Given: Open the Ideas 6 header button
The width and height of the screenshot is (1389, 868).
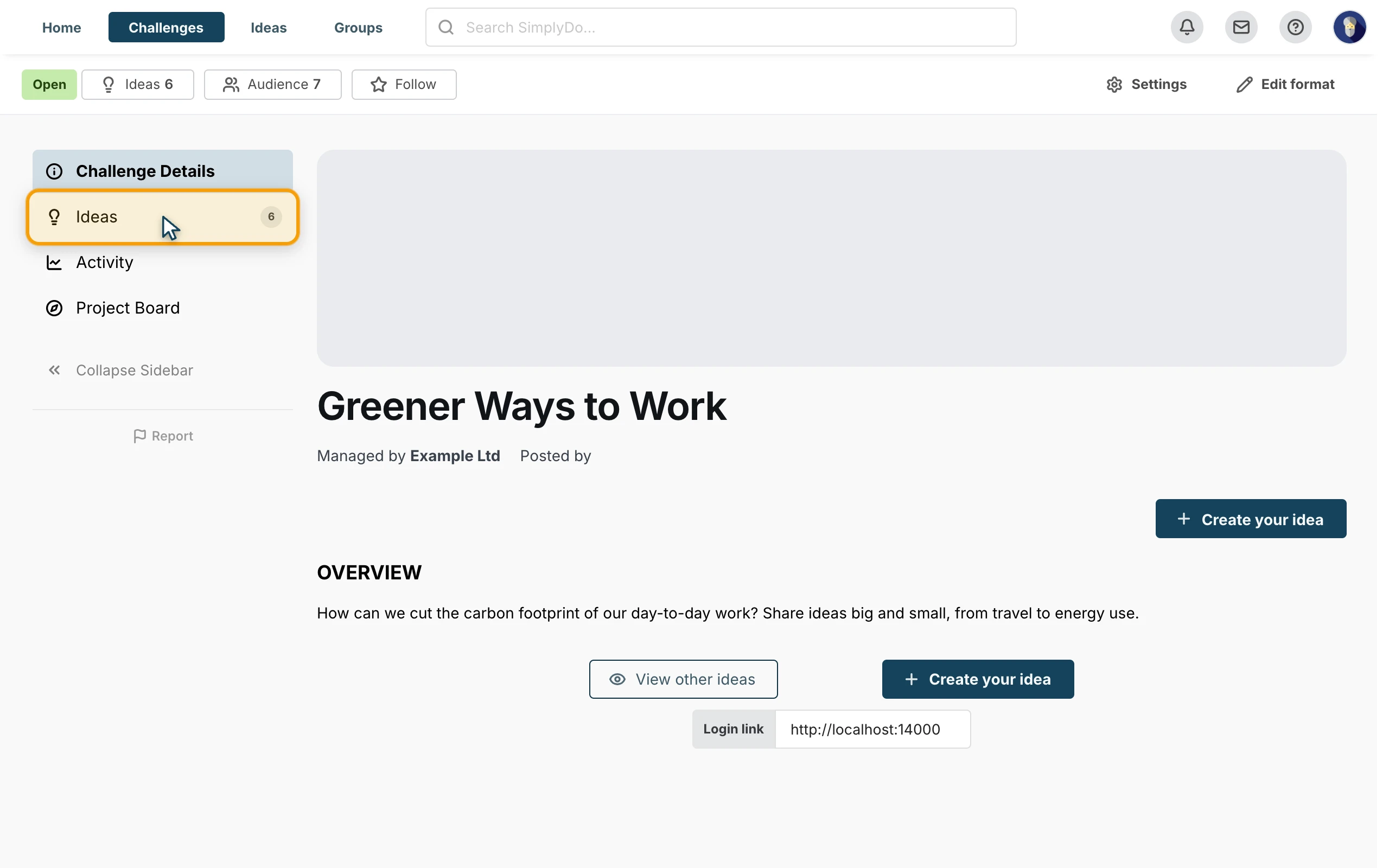Looking at the screenshot, I should point(138,85).
